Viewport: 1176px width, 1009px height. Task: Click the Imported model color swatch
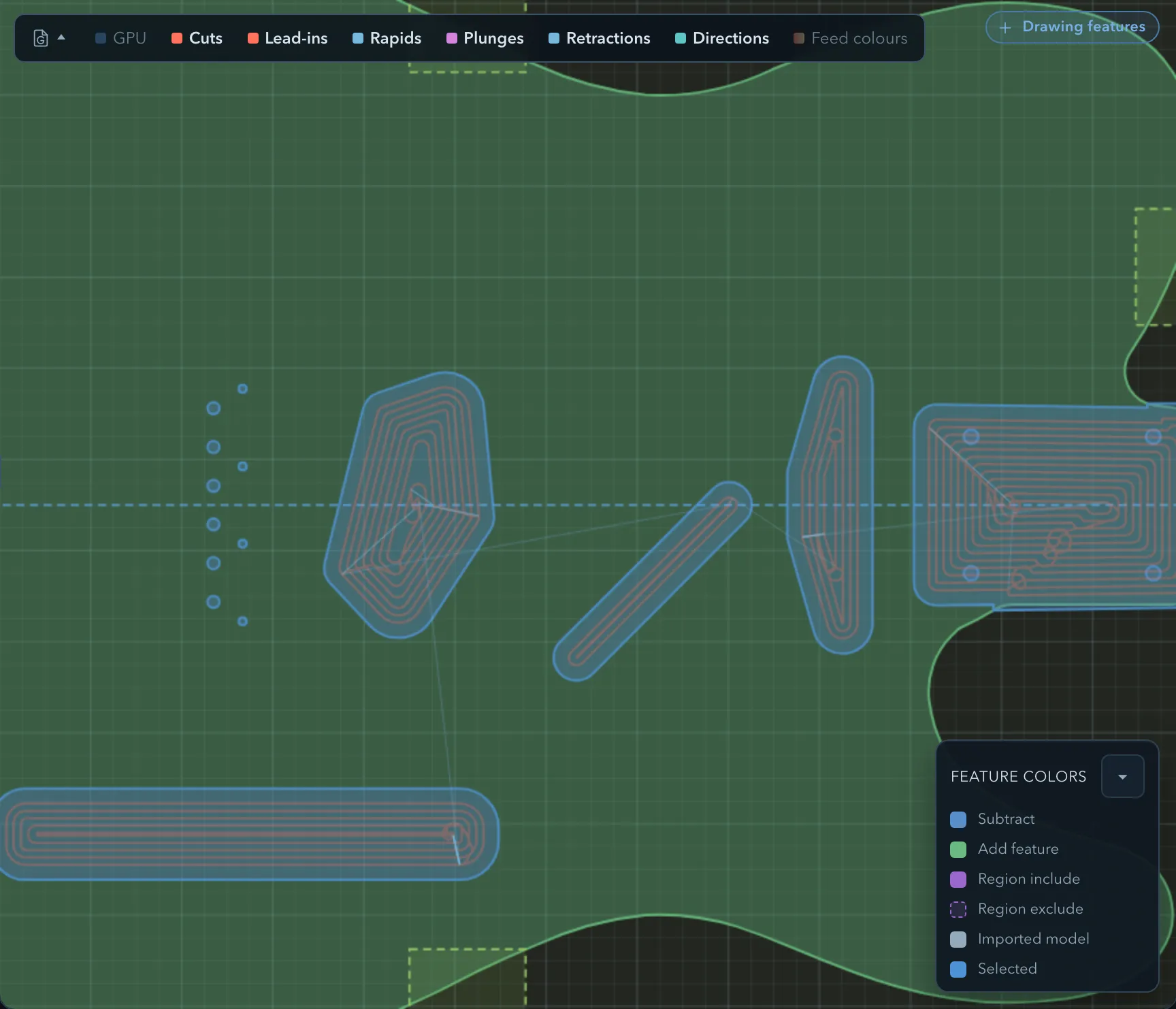coord(958,939)
